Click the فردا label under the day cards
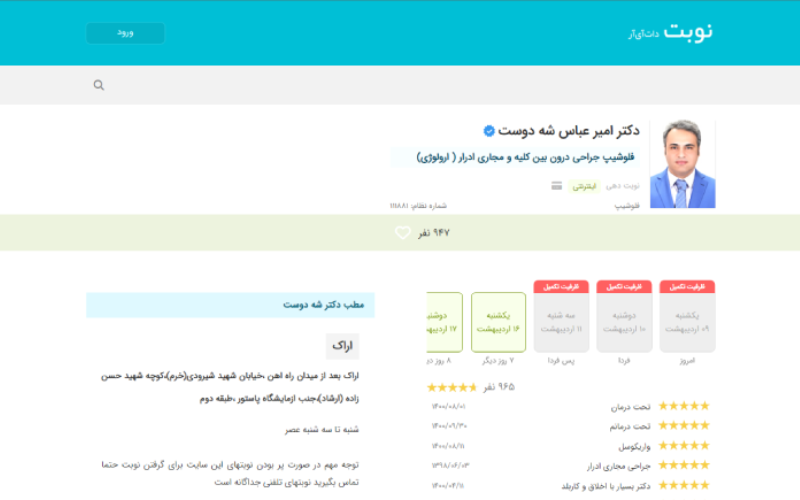 [x=624, y=361]
